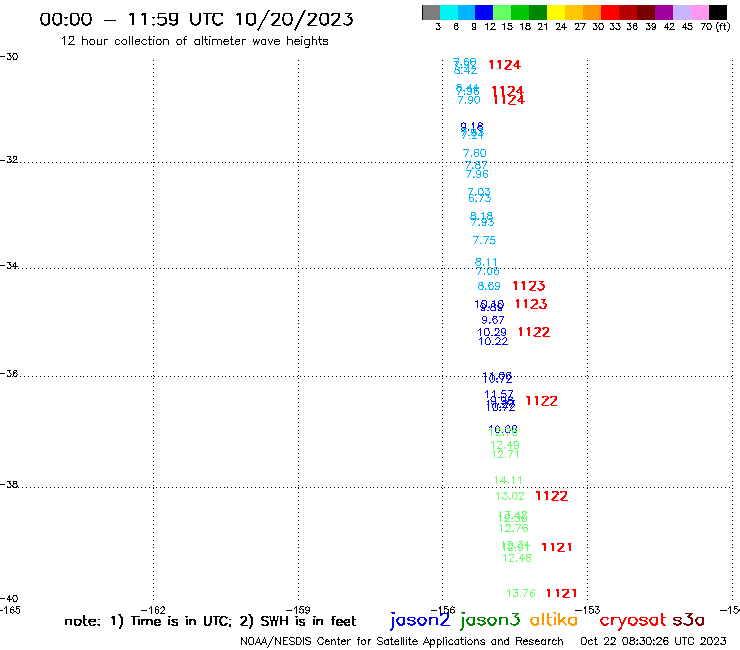The height and width of the screenshot is (650, 740).
Task: Select time label 1122 beside 10.29
Action: tap(534, 332)
